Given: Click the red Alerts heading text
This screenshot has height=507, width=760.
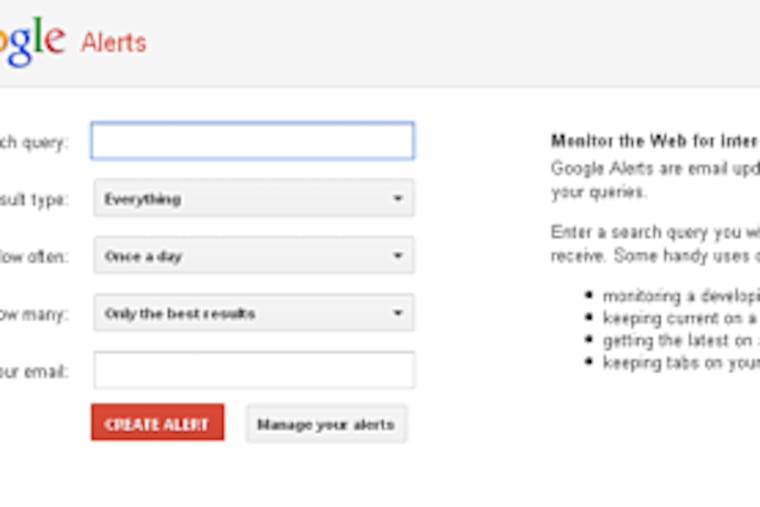Looking at the screenshot, I should coord(114,42).
